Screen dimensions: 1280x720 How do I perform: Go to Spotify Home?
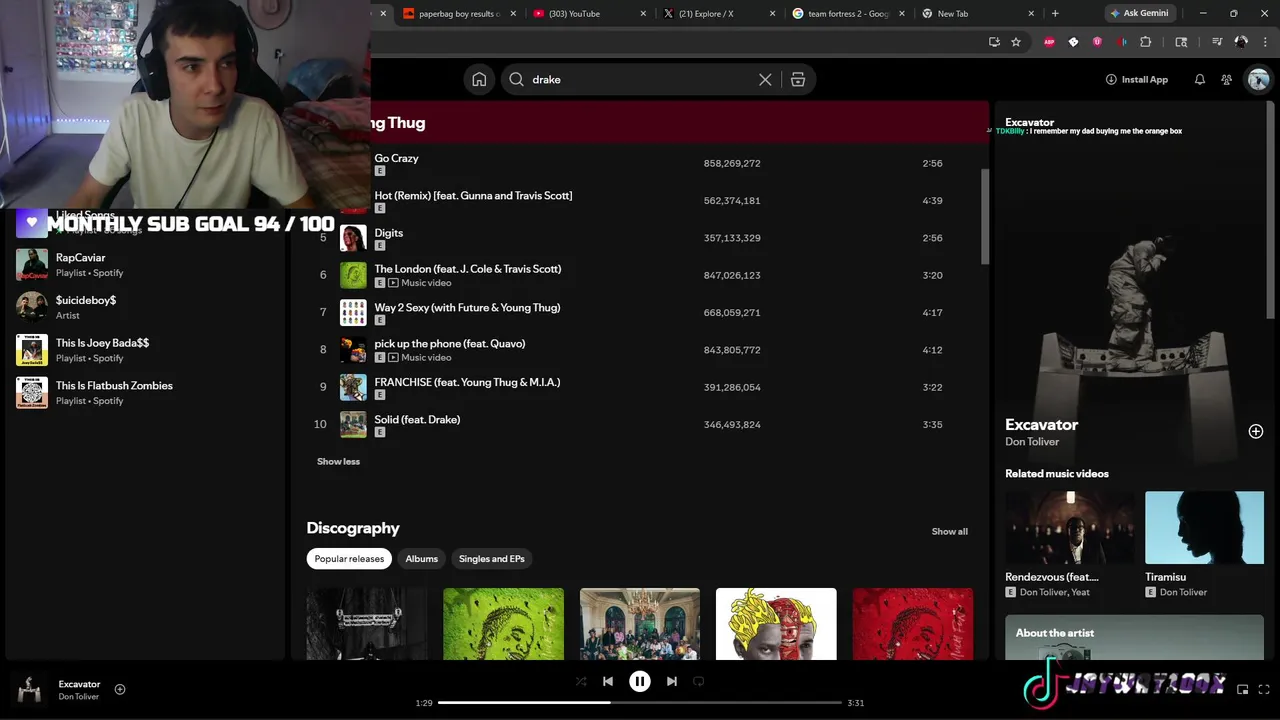tap(479, 79)
